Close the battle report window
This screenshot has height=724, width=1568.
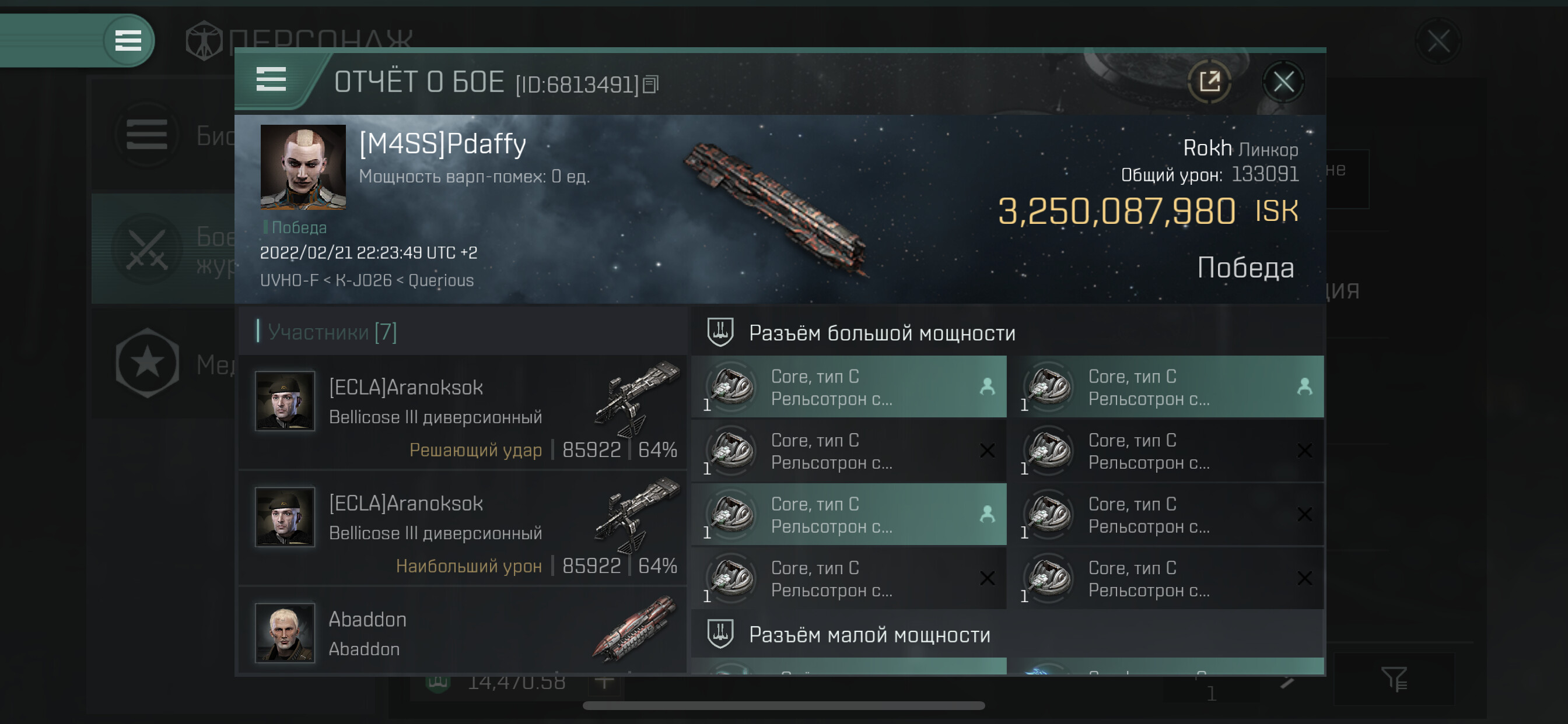click(1283, 82)
